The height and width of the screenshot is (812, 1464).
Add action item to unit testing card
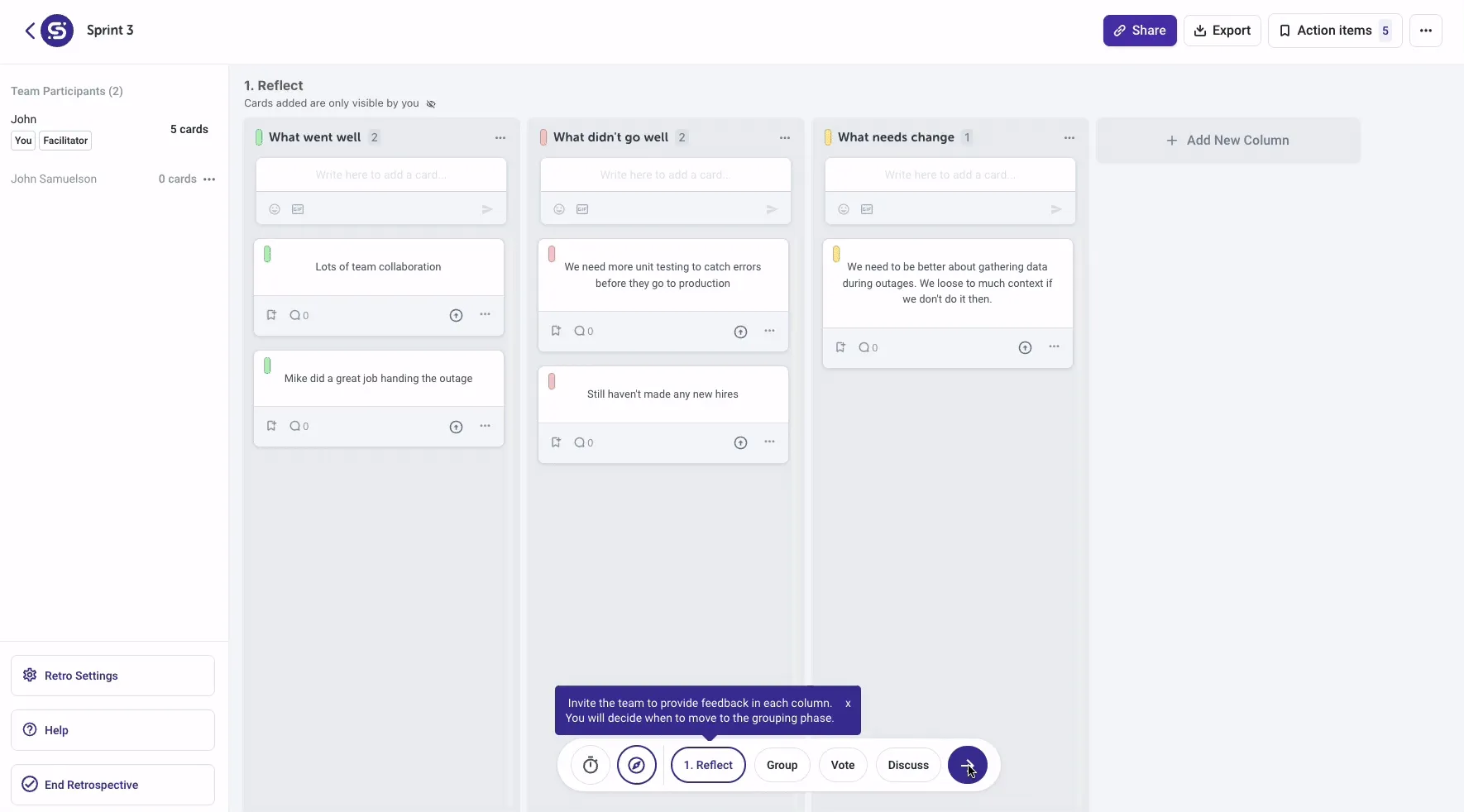click(556, 331)
